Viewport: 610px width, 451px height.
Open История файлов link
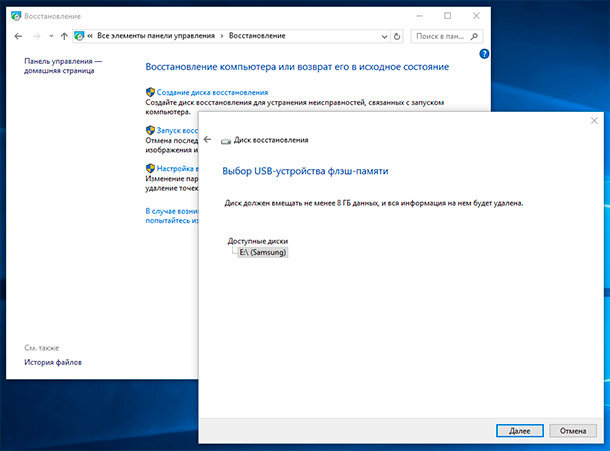pos(53,362)
